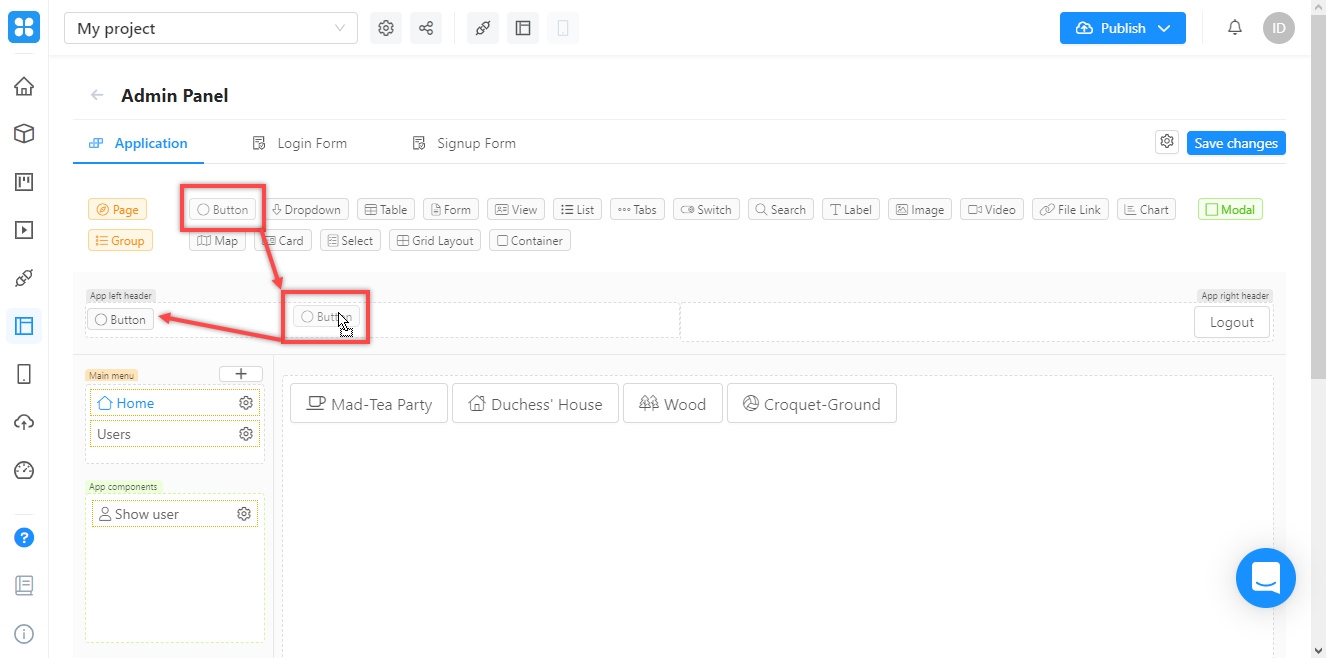Click the back arrow beside Admin Panel
The height and width of the screenshot is (658, 1326).
click(97, 96)
